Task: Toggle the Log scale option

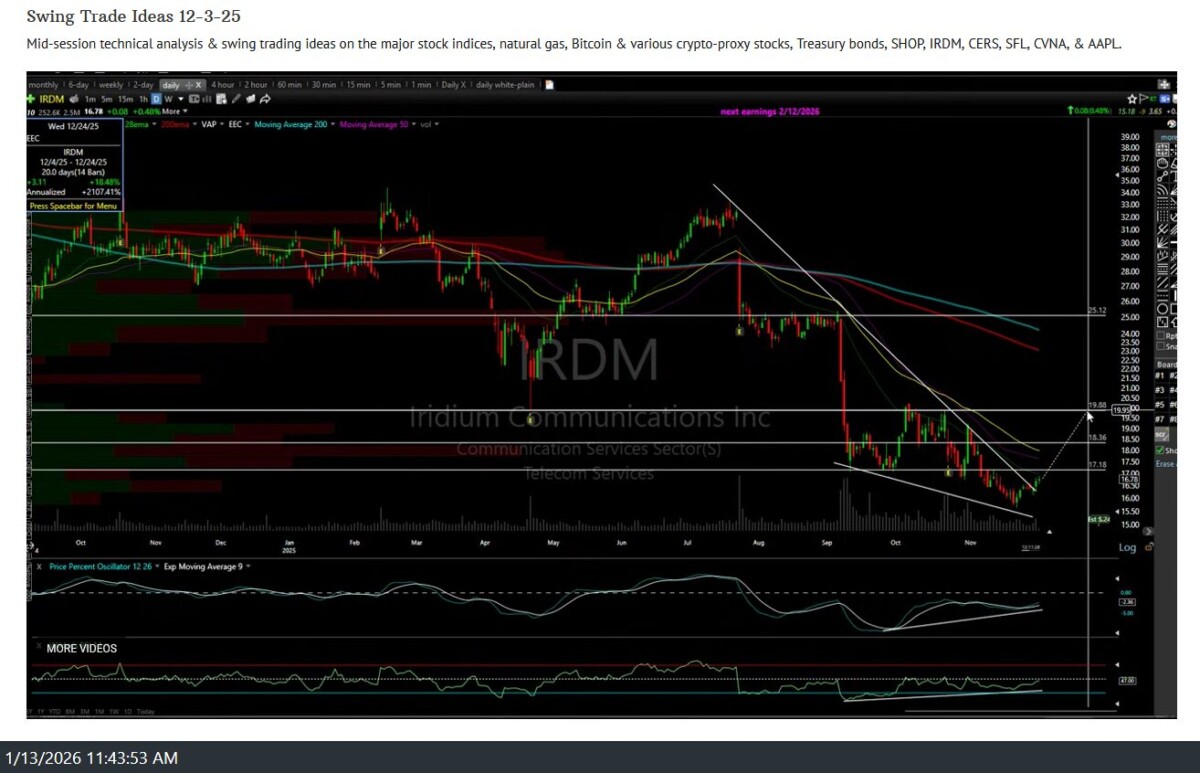Action: (x=1127, y=548)
